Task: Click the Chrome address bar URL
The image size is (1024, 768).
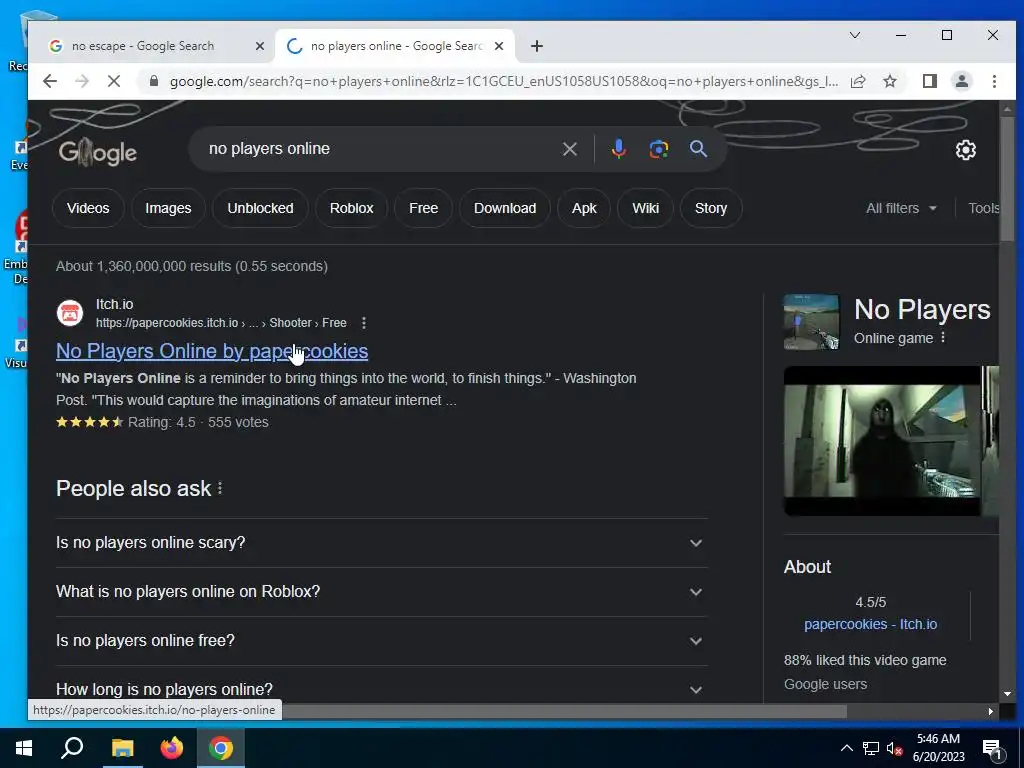Action: click(503, 81)
